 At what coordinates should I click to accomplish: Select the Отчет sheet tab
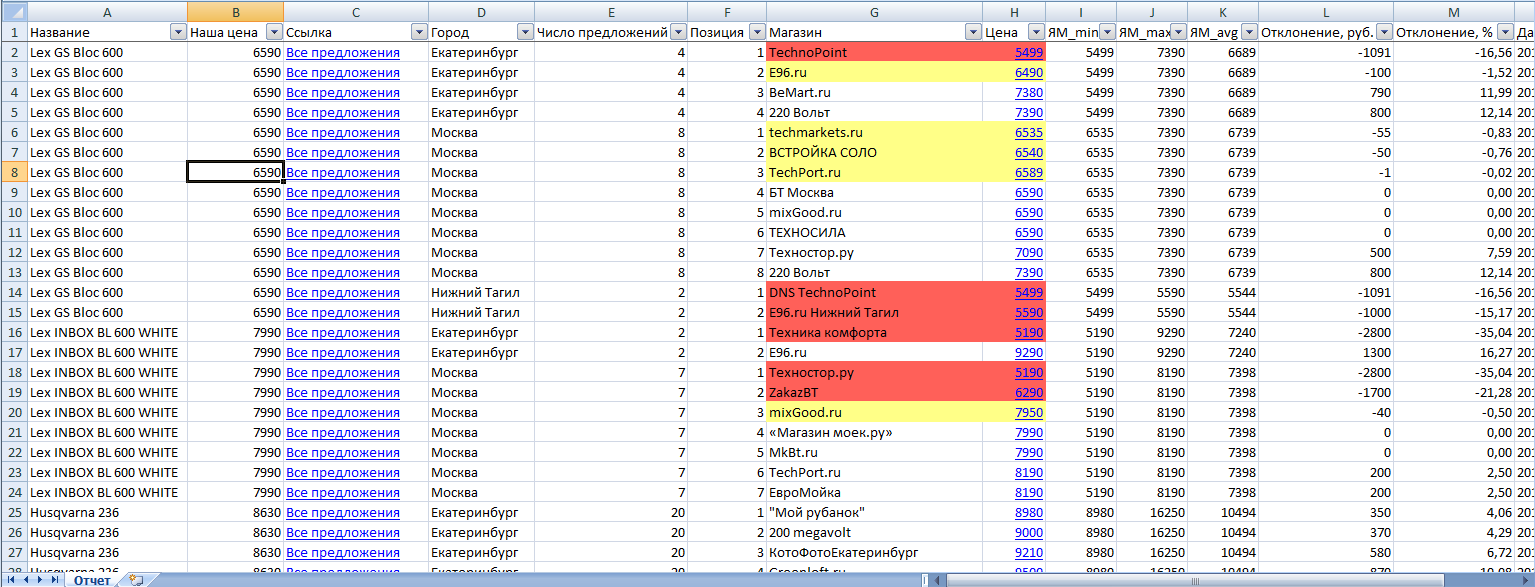pos(91,579)
